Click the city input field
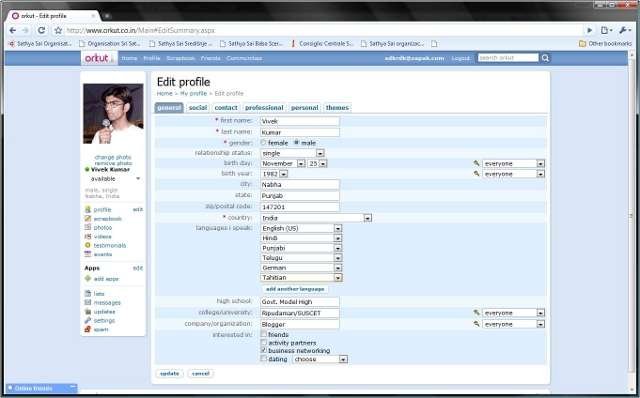The height and width of the screenshot is (398, 640). click(x=300, y=185)
